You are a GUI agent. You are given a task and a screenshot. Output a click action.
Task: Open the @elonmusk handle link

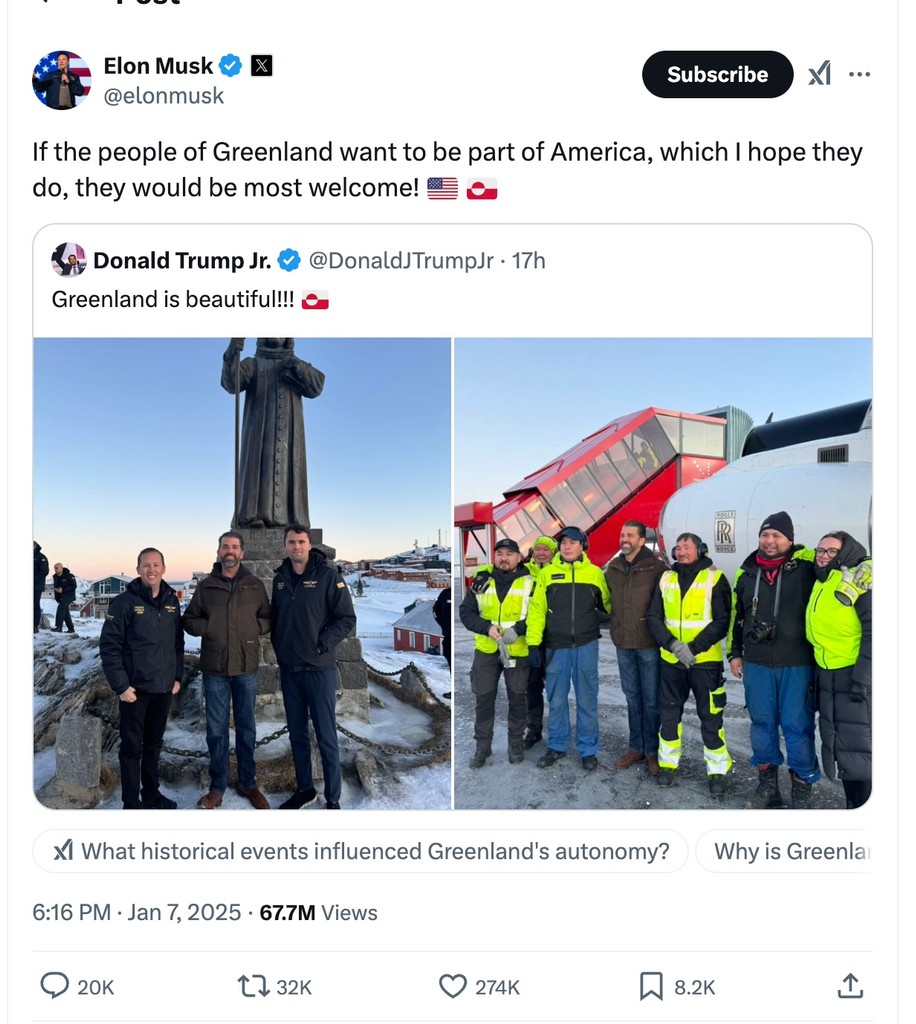[164, 96]
